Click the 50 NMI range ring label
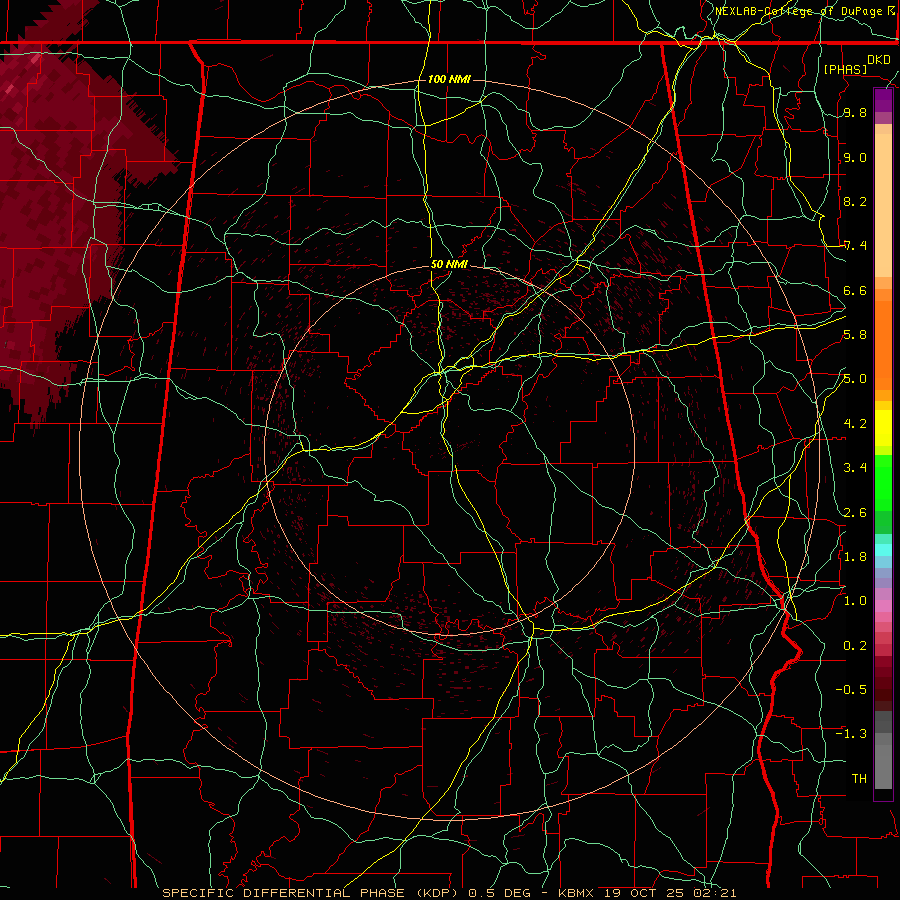Screen dimensions: 900x900 click(449, 265)
